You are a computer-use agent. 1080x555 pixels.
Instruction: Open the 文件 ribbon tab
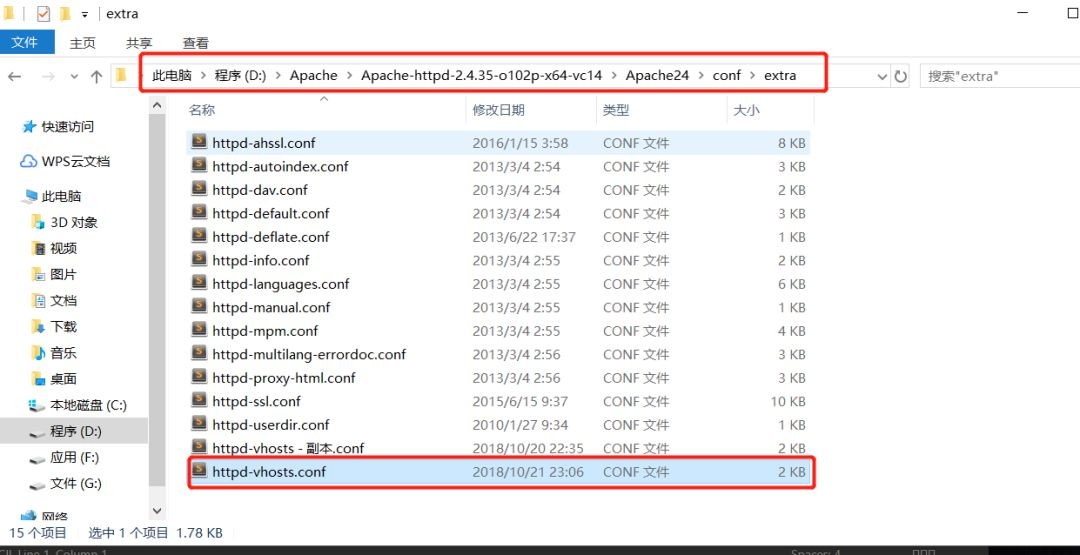(x=25, y=43)
